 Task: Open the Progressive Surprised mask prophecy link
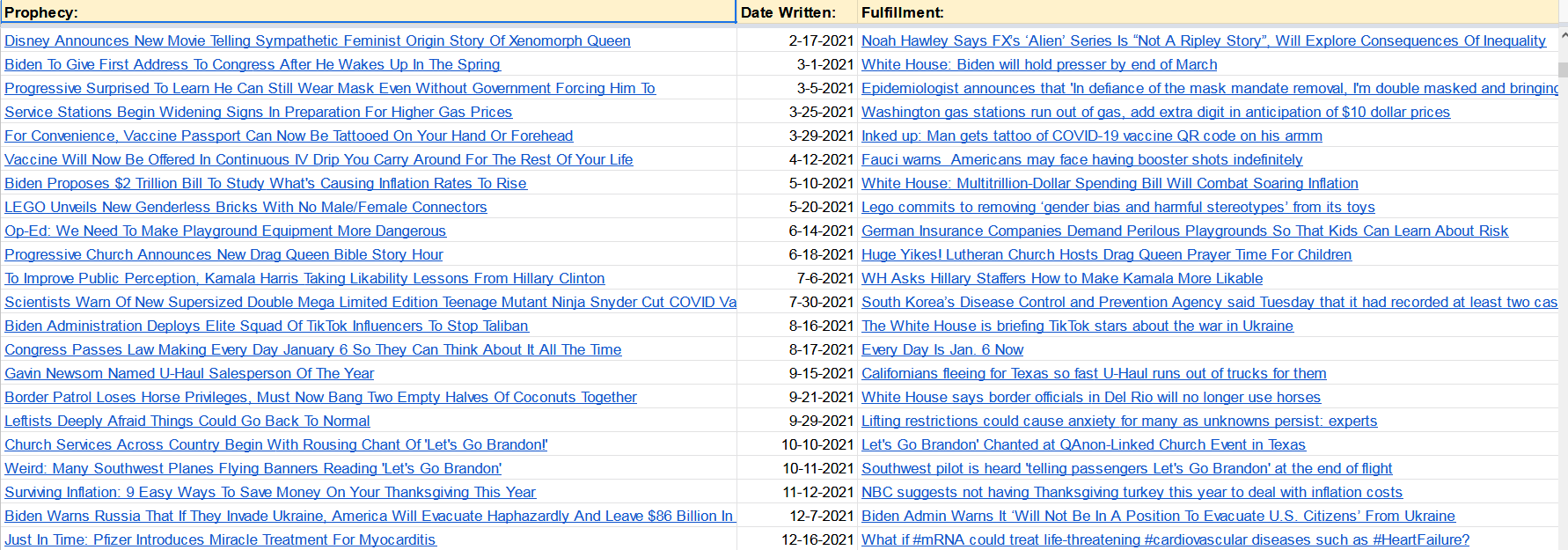pyautogui.click(x=330, y=88)
